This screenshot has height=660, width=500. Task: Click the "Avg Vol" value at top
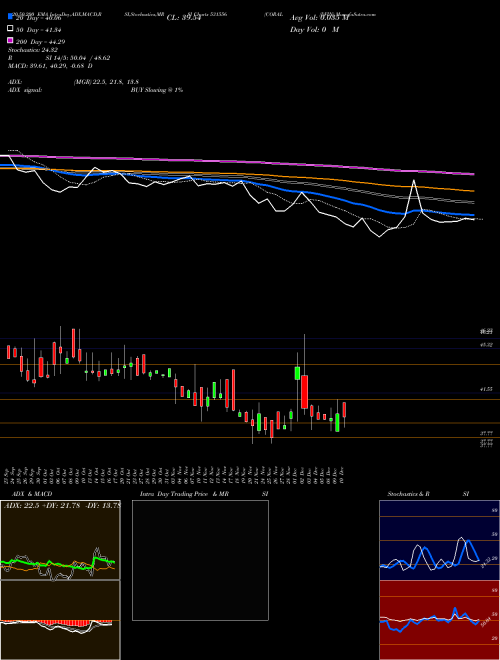point(319,18)
